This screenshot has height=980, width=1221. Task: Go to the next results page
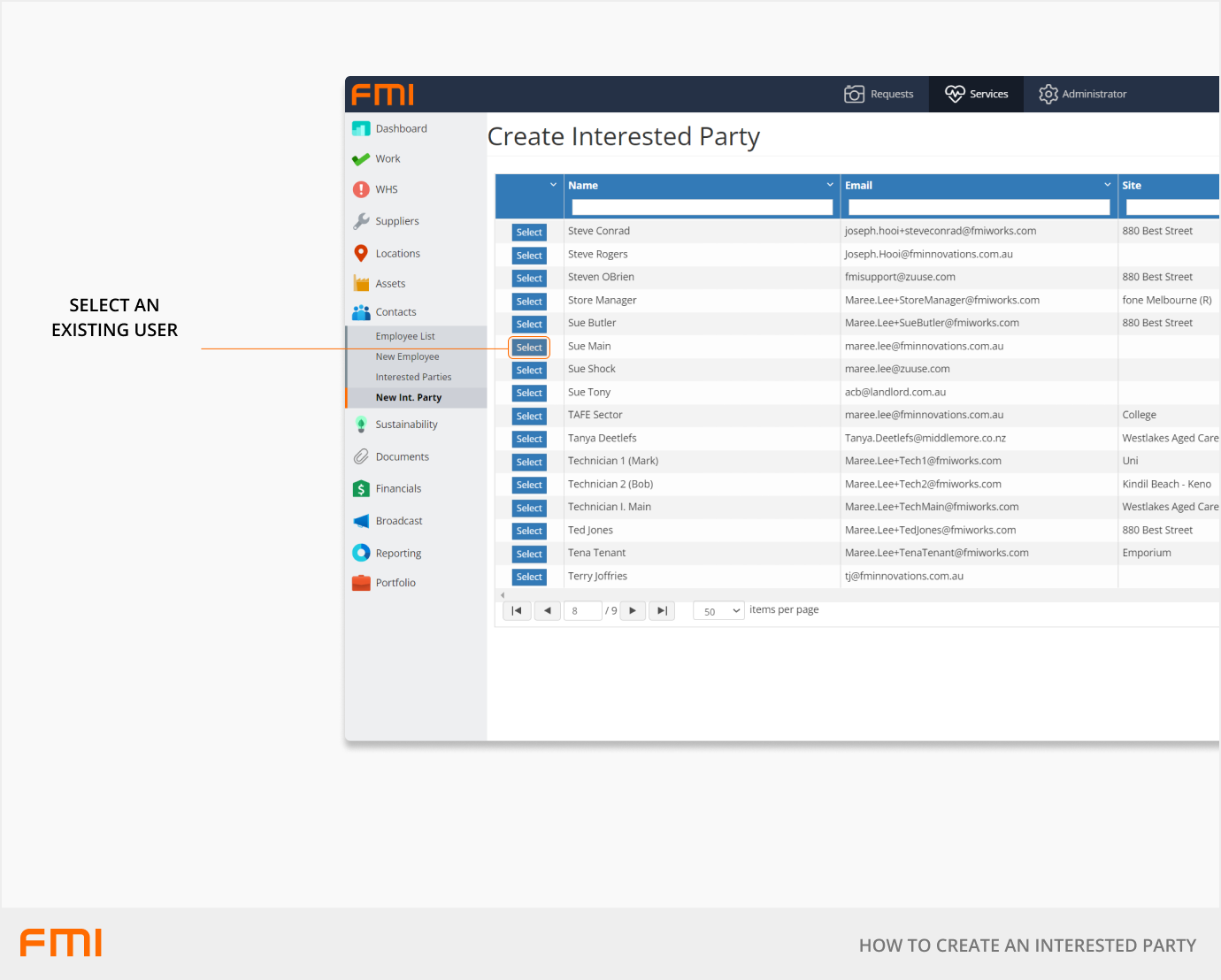click(x=633, y=611)
